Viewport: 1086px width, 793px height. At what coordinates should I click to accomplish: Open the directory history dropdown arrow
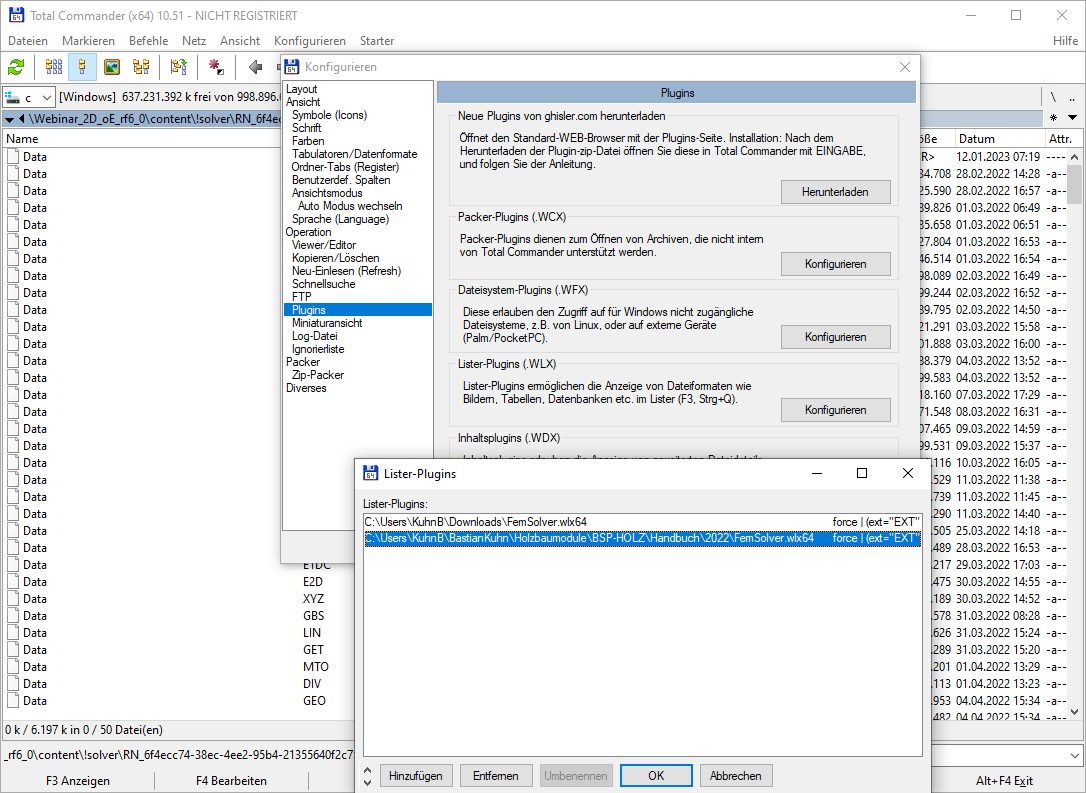click(x=1072, y=117)
